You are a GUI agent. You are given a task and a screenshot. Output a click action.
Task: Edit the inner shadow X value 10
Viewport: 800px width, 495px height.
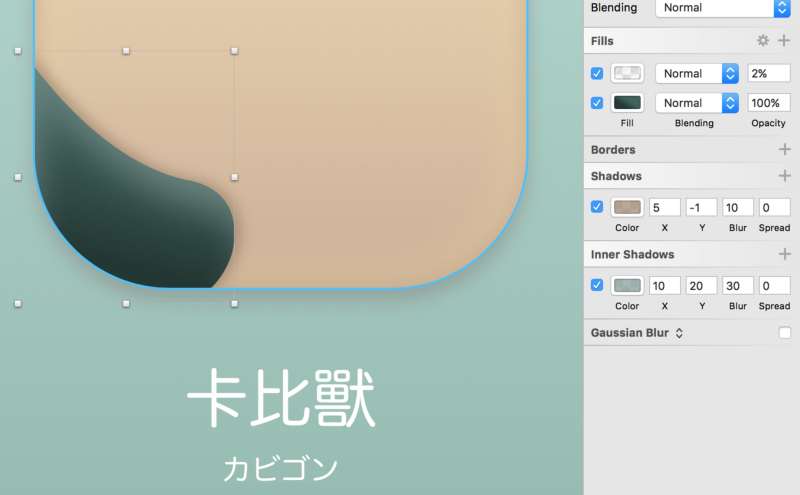(x=665, y=285)
